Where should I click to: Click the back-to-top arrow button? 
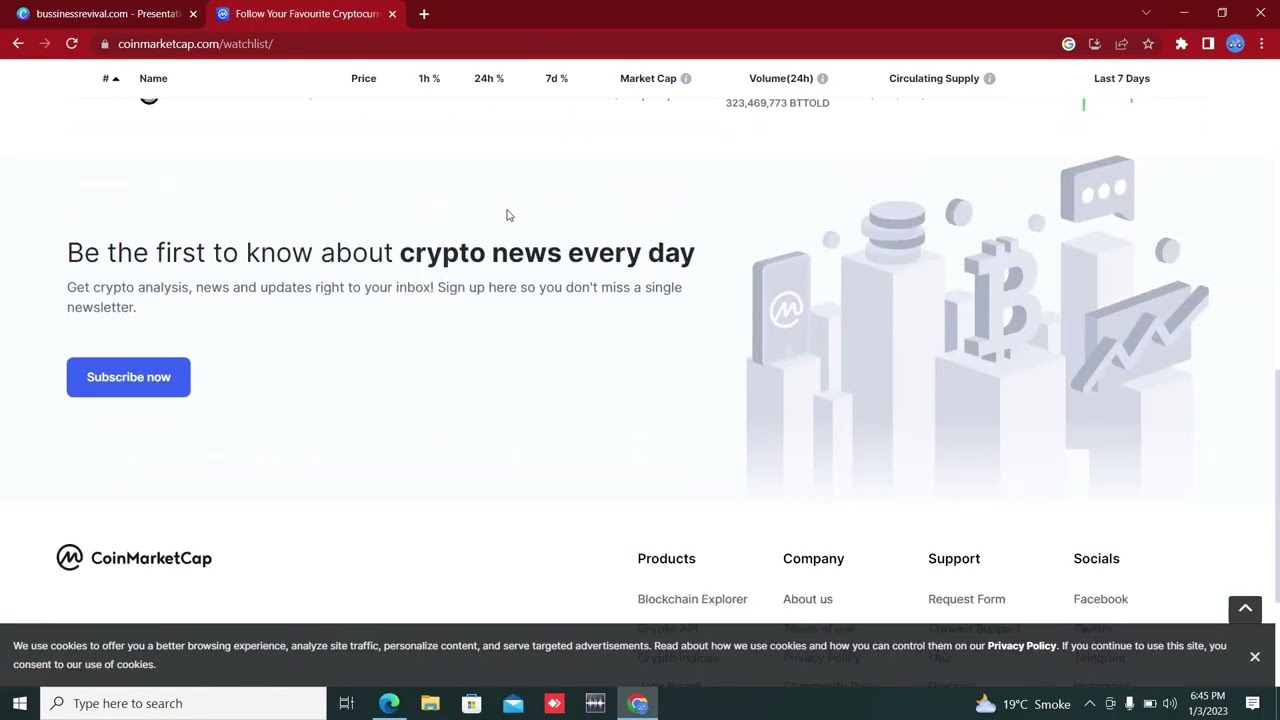pyautogui.click(x=1245, y=609)
